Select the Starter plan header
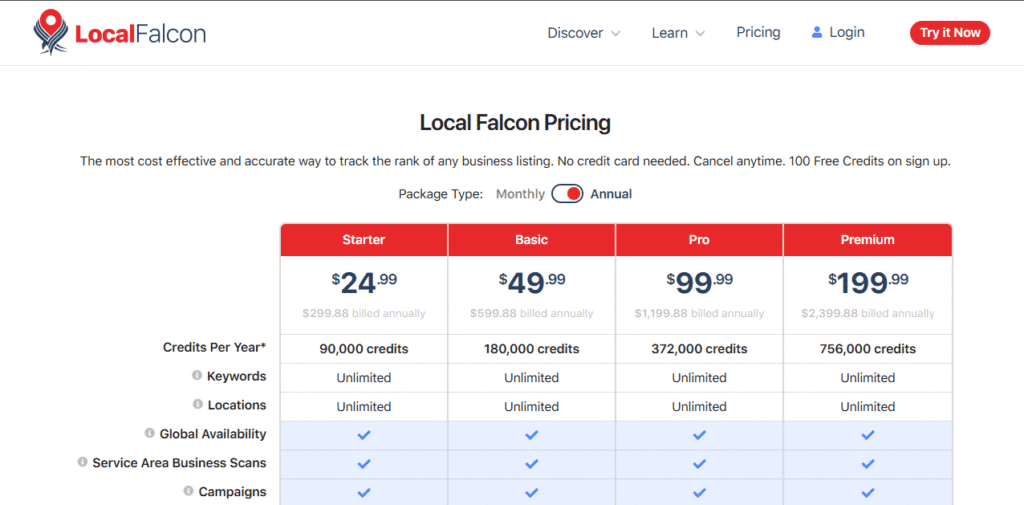The height and width of the screenshot is (505, 1024). coord(364,240)
